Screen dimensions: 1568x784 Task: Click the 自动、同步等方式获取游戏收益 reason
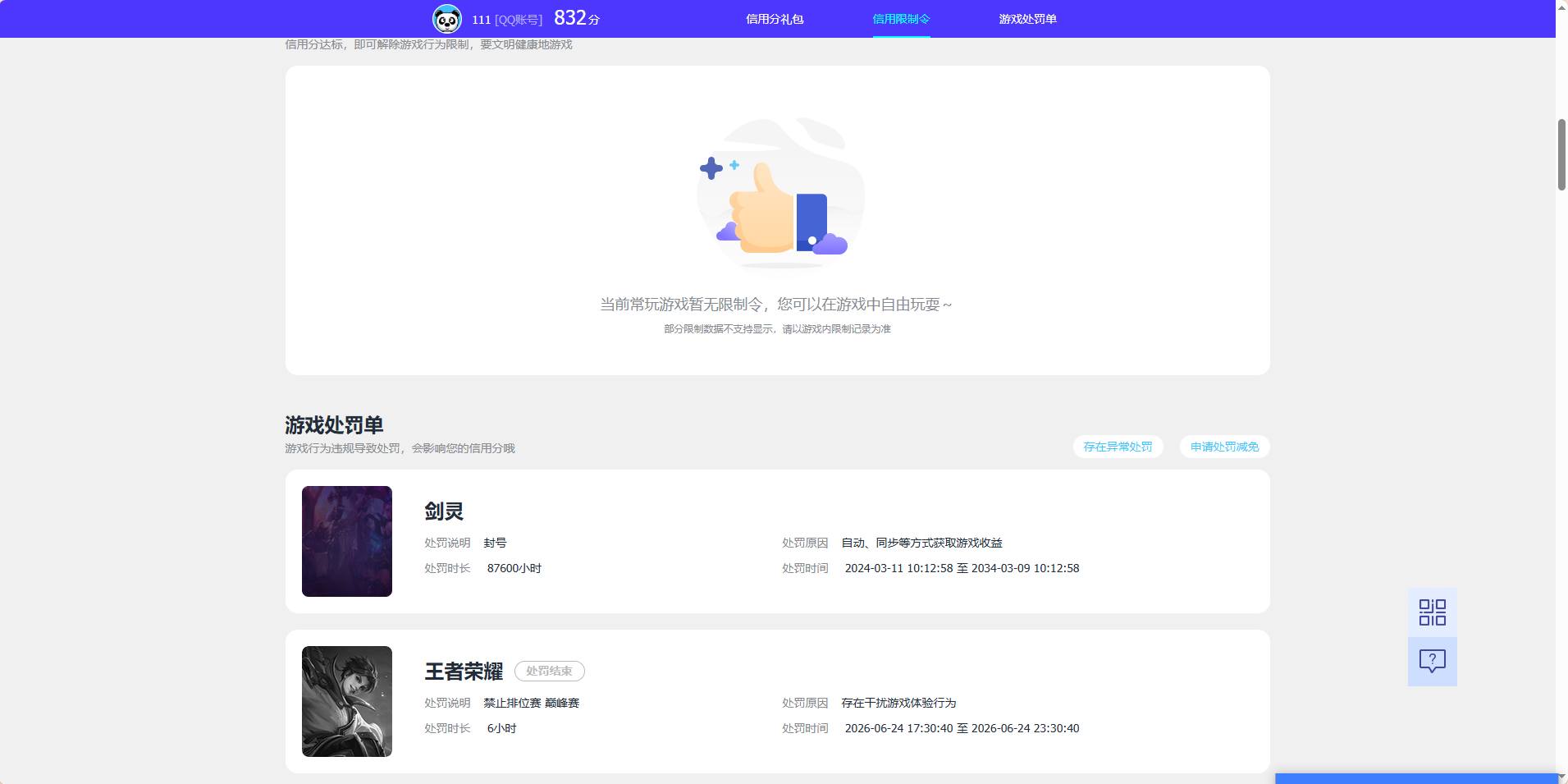[921, 543]
